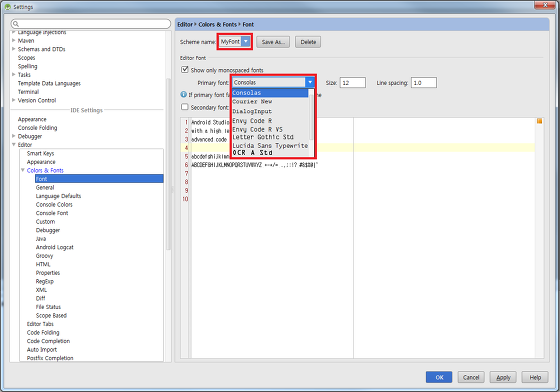Viewport: 560px width, 392px height.
Task: Click the Line spacing input field
Action: (424, 82)
